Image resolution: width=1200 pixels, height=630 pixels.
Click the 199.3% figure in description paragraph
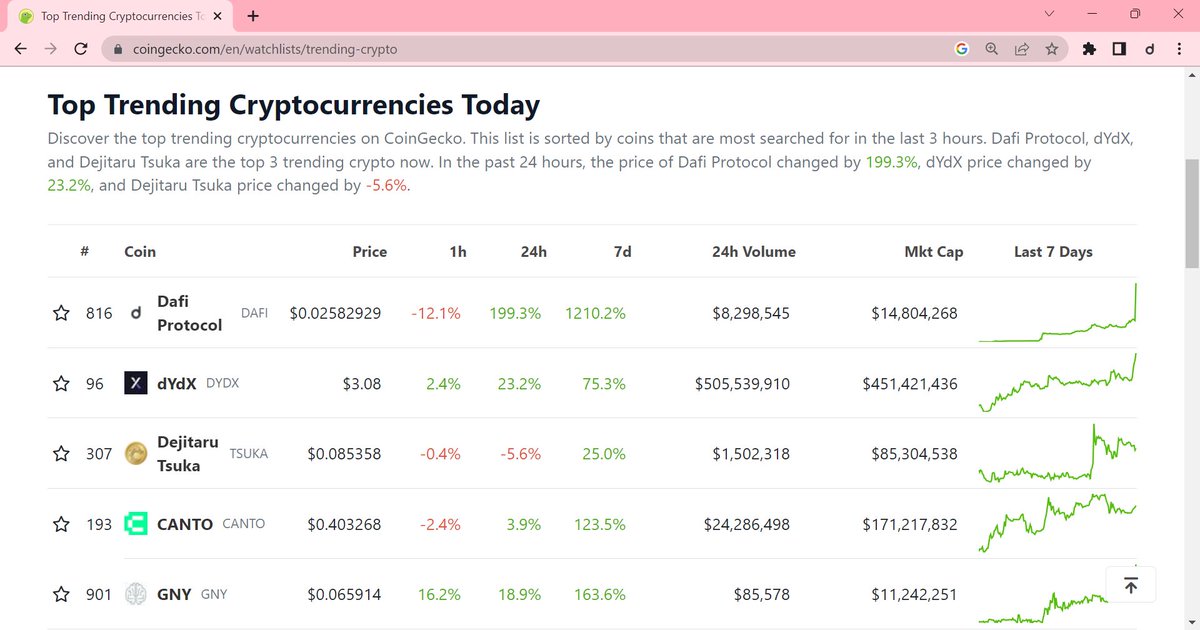[892, 161]
